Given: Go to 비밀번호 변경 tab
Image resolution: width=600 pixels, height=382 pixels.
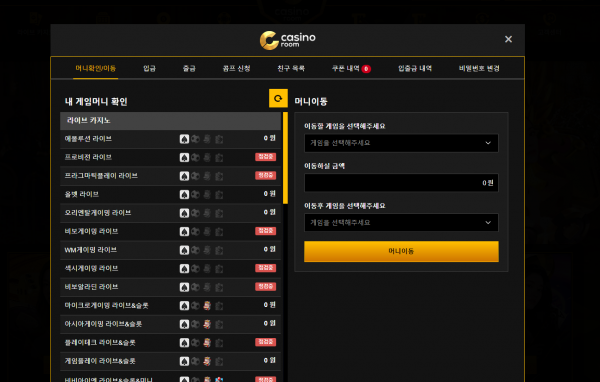Looking at the screenshot, I should click(x=479, y=69).
